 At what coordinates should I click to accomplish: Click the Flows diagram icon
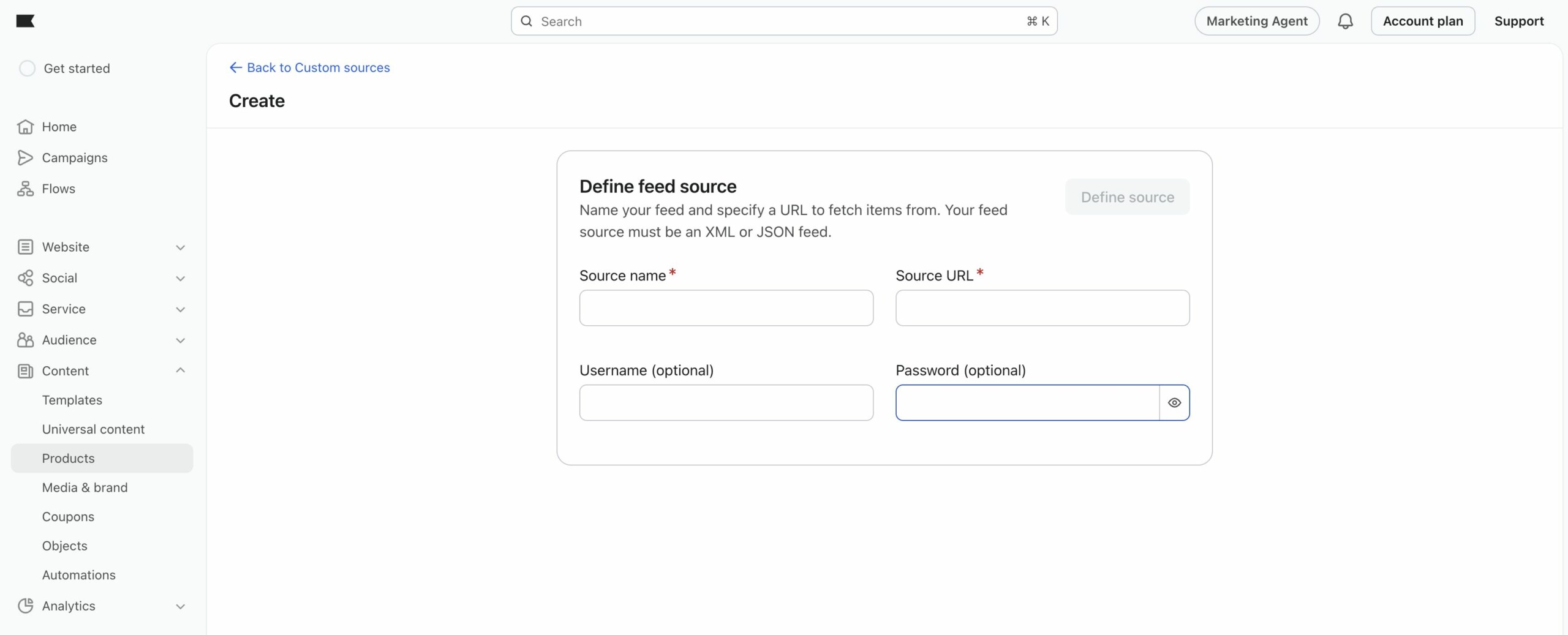click(25, 189)
